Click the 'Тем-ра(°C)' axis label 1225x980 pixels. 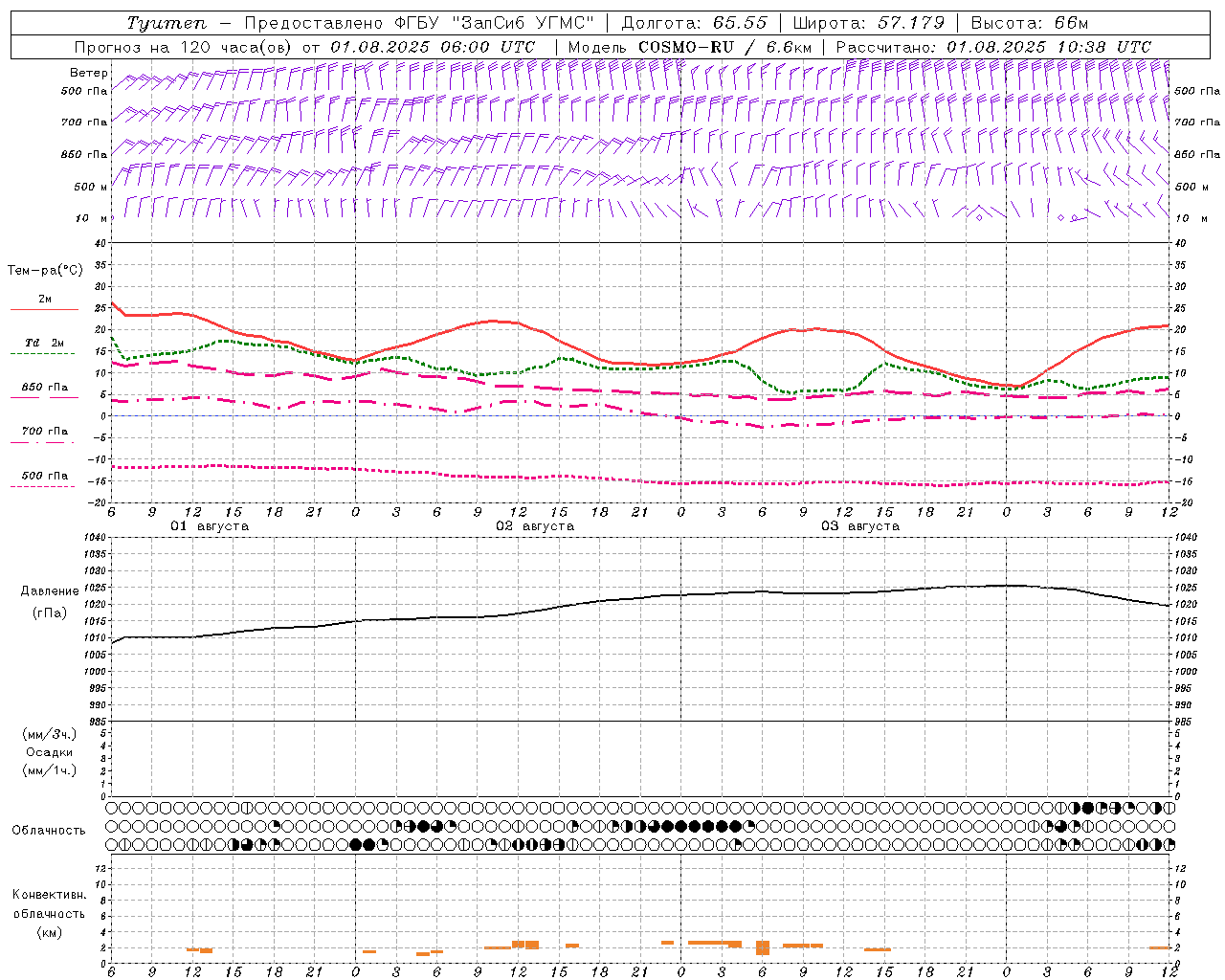click(x=45, y=271)
